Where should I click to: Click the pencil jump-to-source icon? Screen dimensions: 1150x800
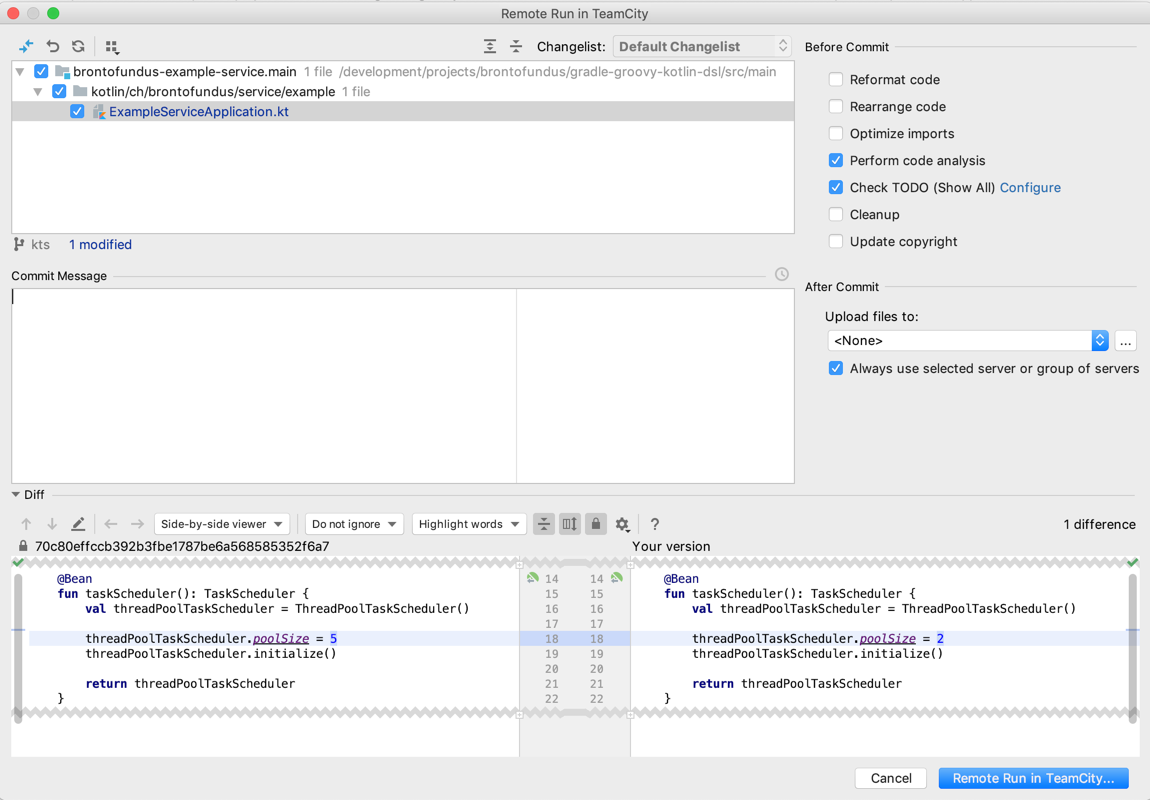coord(78,524)
